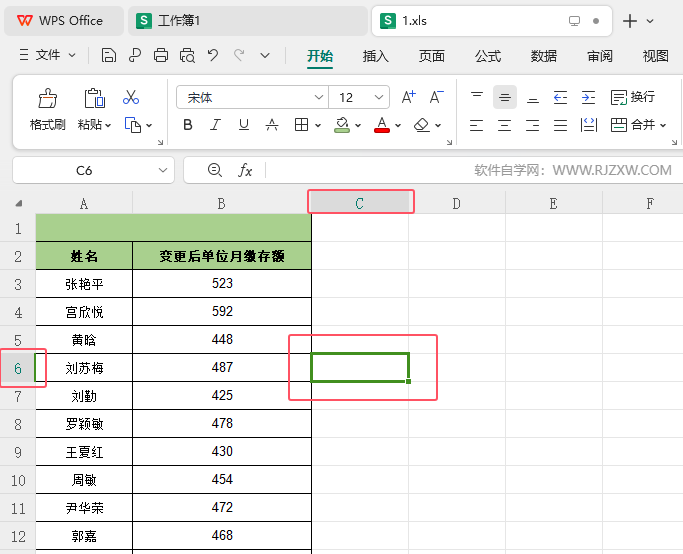Click the Eraser clear-format icon
This screenshot has height=554, width=683.
coord(422,125)
